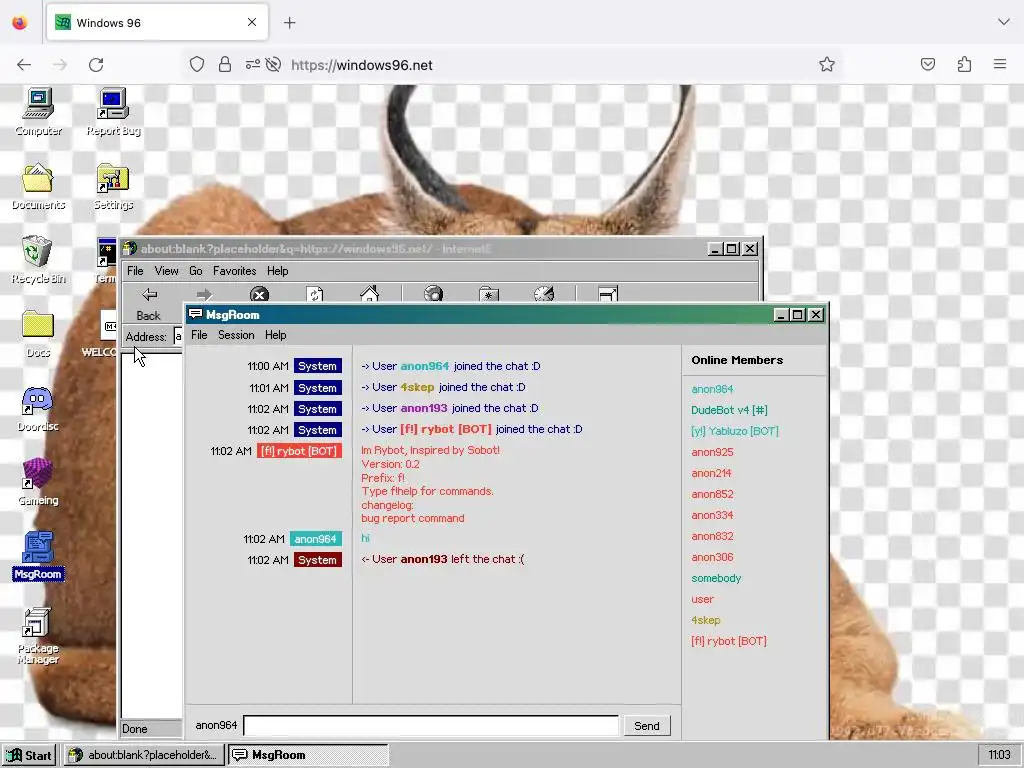The height and width of the screenshot is (768, 1024).
Task: Open the View menu in Internet Explorer window
Action: coord(167,271)
